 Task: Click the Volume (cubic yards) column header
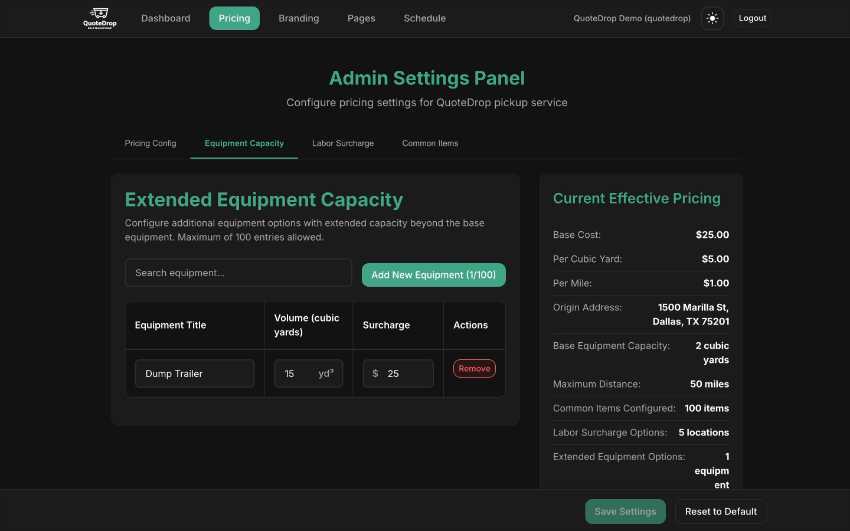[307, 325]
